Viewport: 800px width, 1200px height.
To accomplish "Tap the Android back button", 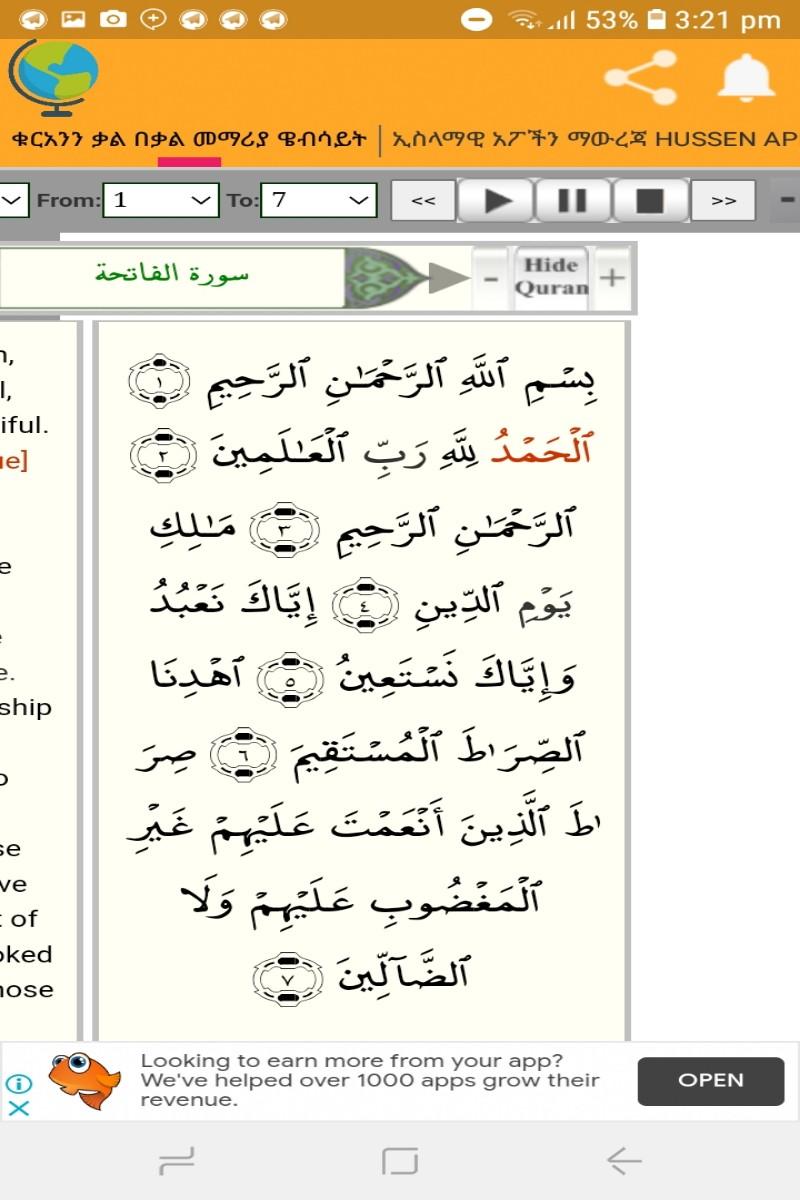I will click(623, 1161).
